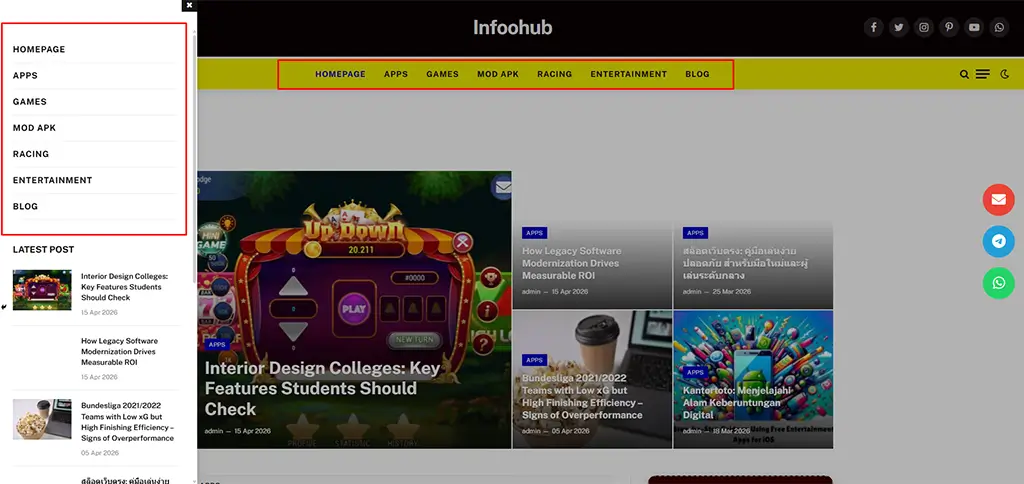Image resolution: width=1024 pixels, height=484 pixels.
Task: Click APPS tag on the featured main article
Action: pos(217,344)
